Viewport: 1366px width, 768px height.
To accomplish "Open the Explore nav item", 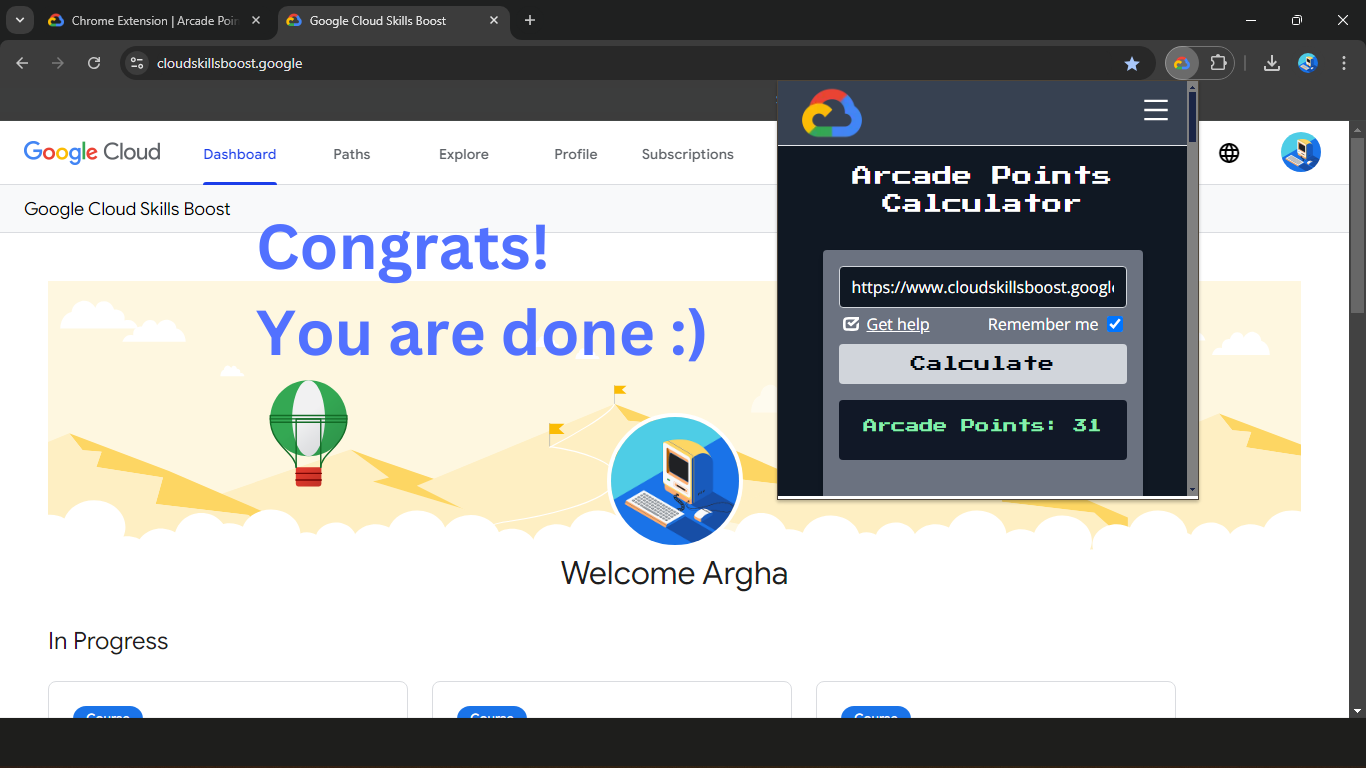I will click(464, 154).
